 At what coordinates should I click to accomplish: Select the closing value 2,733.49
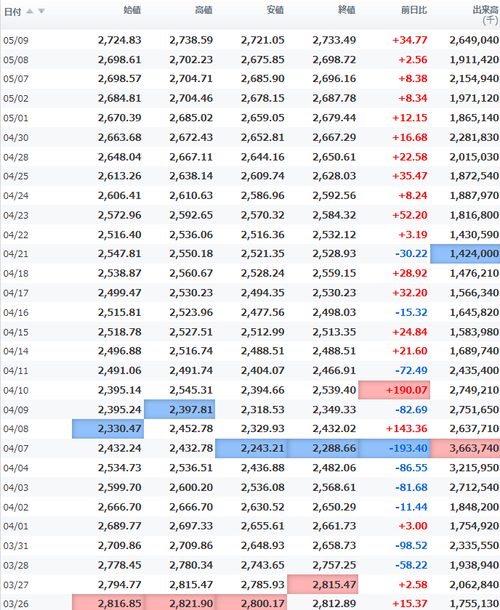coord(334,40)
